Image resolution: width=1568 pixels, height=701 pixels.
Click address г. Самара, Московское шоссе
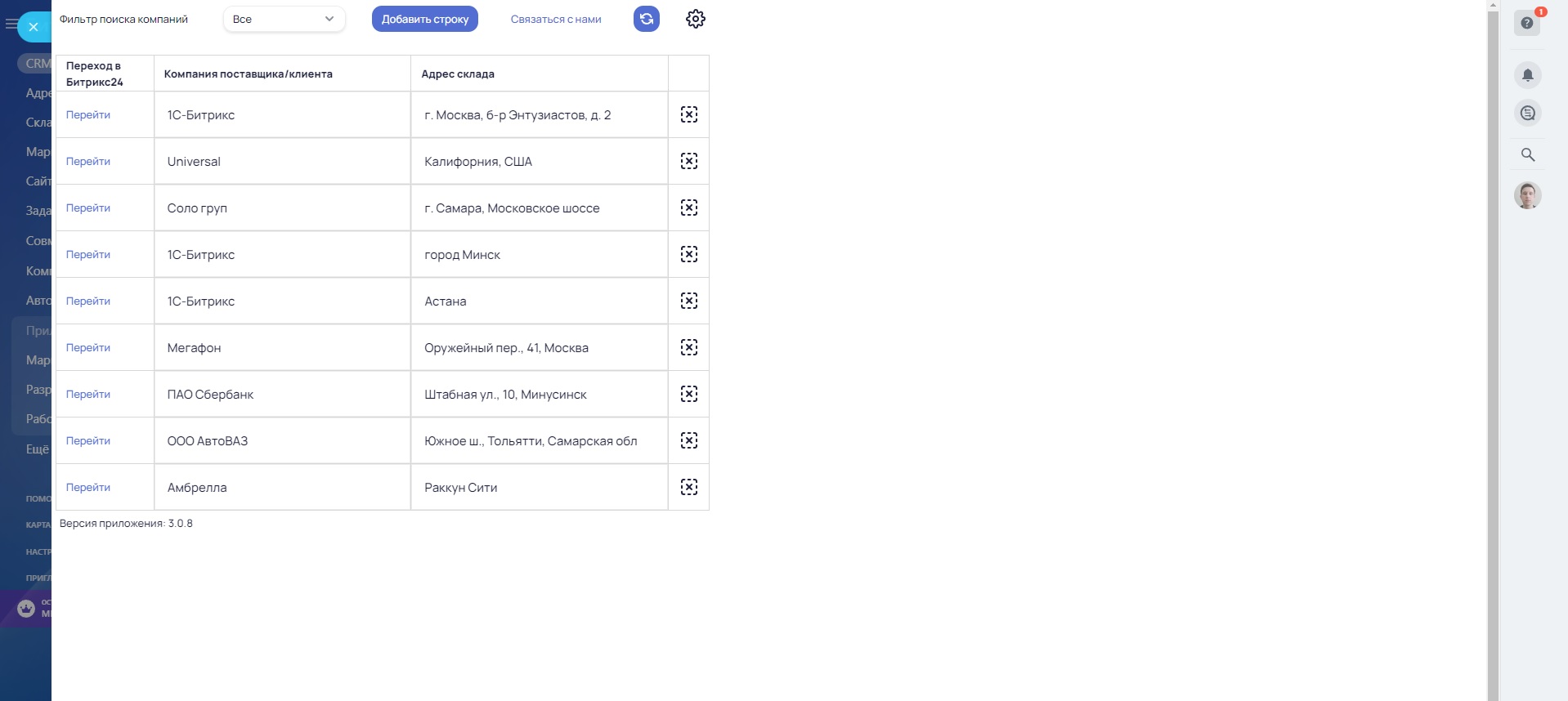click(x=540, y=208)
